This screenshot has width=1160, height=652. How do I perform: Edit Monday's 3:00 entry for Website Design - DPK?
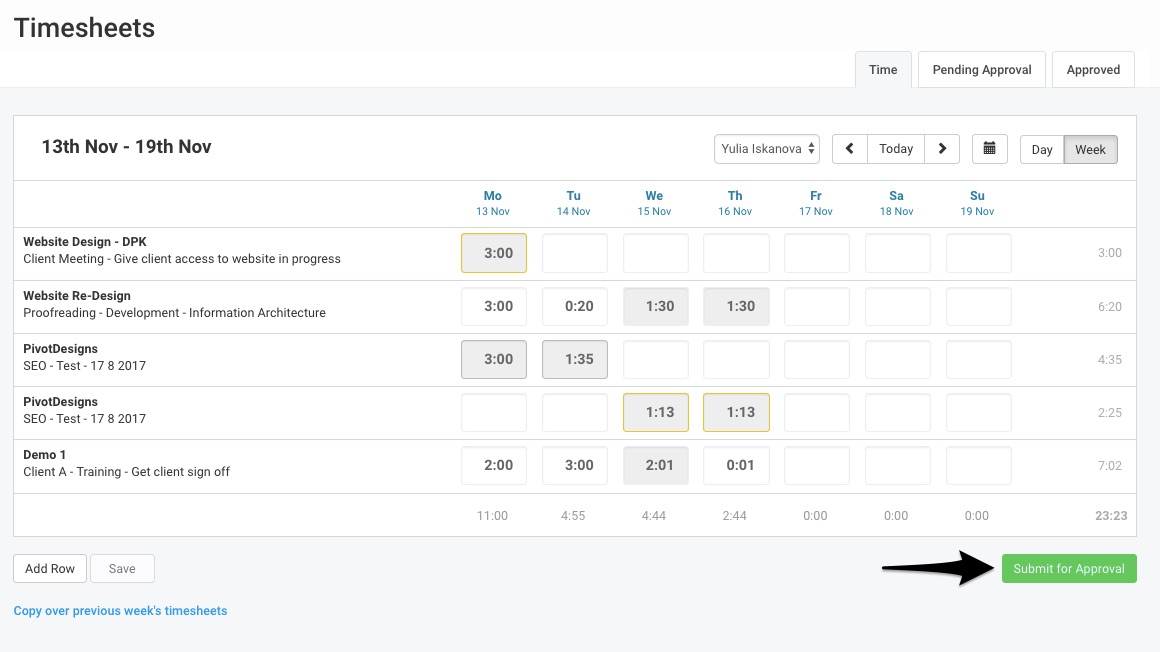coord(493,253)
